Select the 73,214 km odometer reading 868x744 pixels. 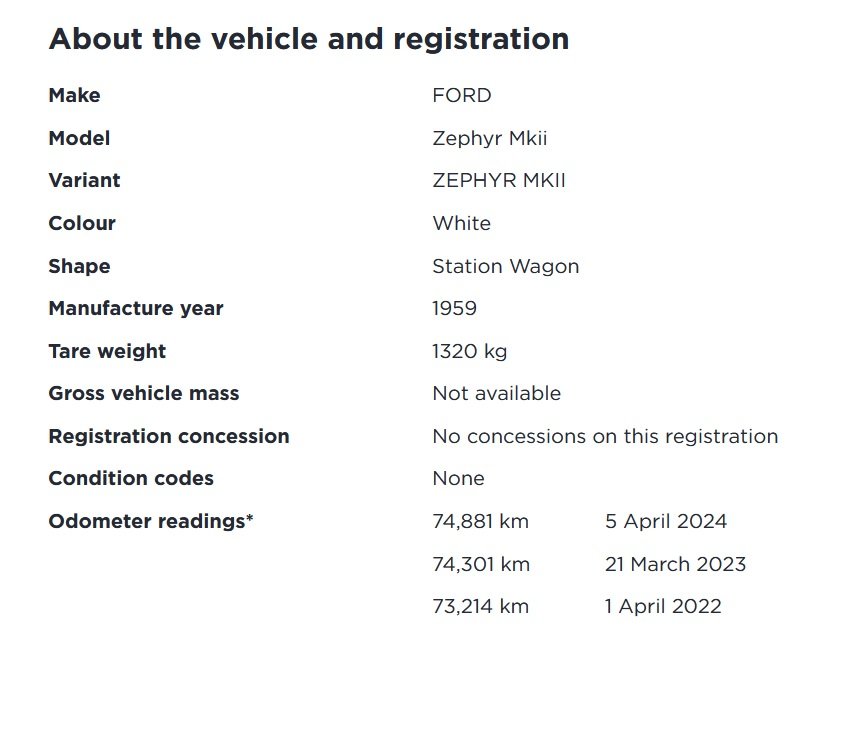tap(480, 607)
